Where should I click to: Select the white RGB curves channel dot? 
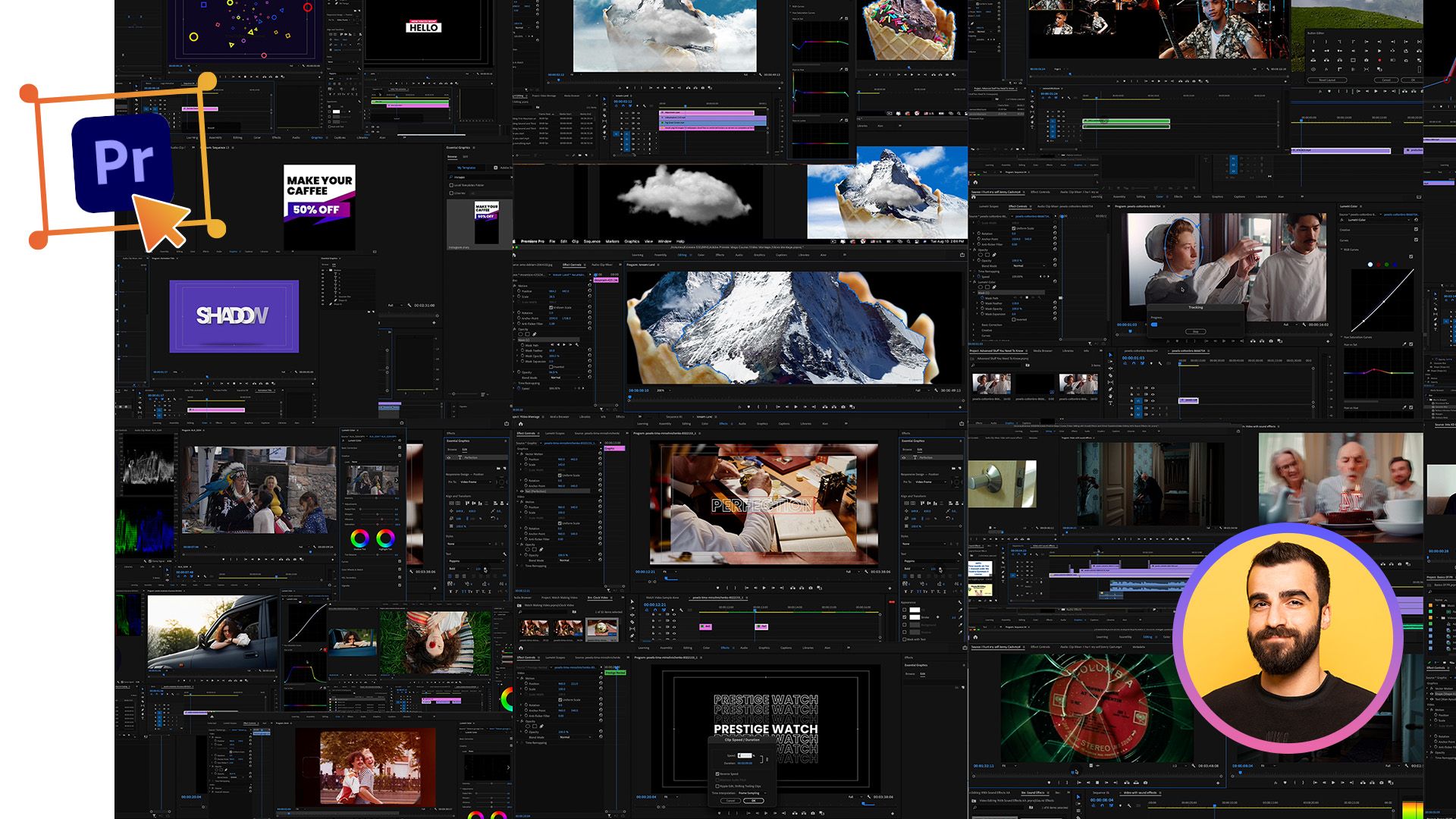point(1370,265)
